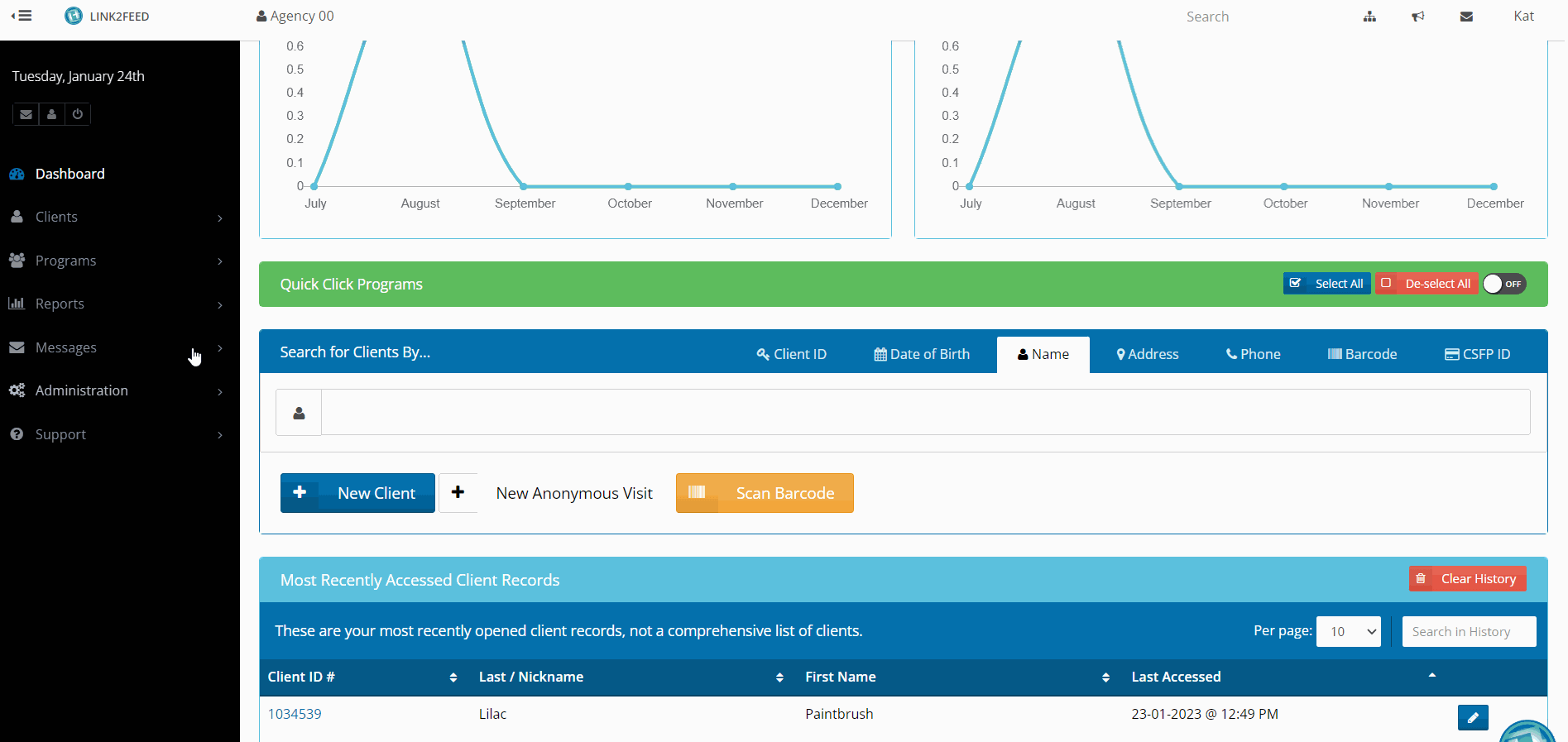Click the Search in History field
Image resolution: width=1568 pixels, height=742 pixels.
point(1469,631)
